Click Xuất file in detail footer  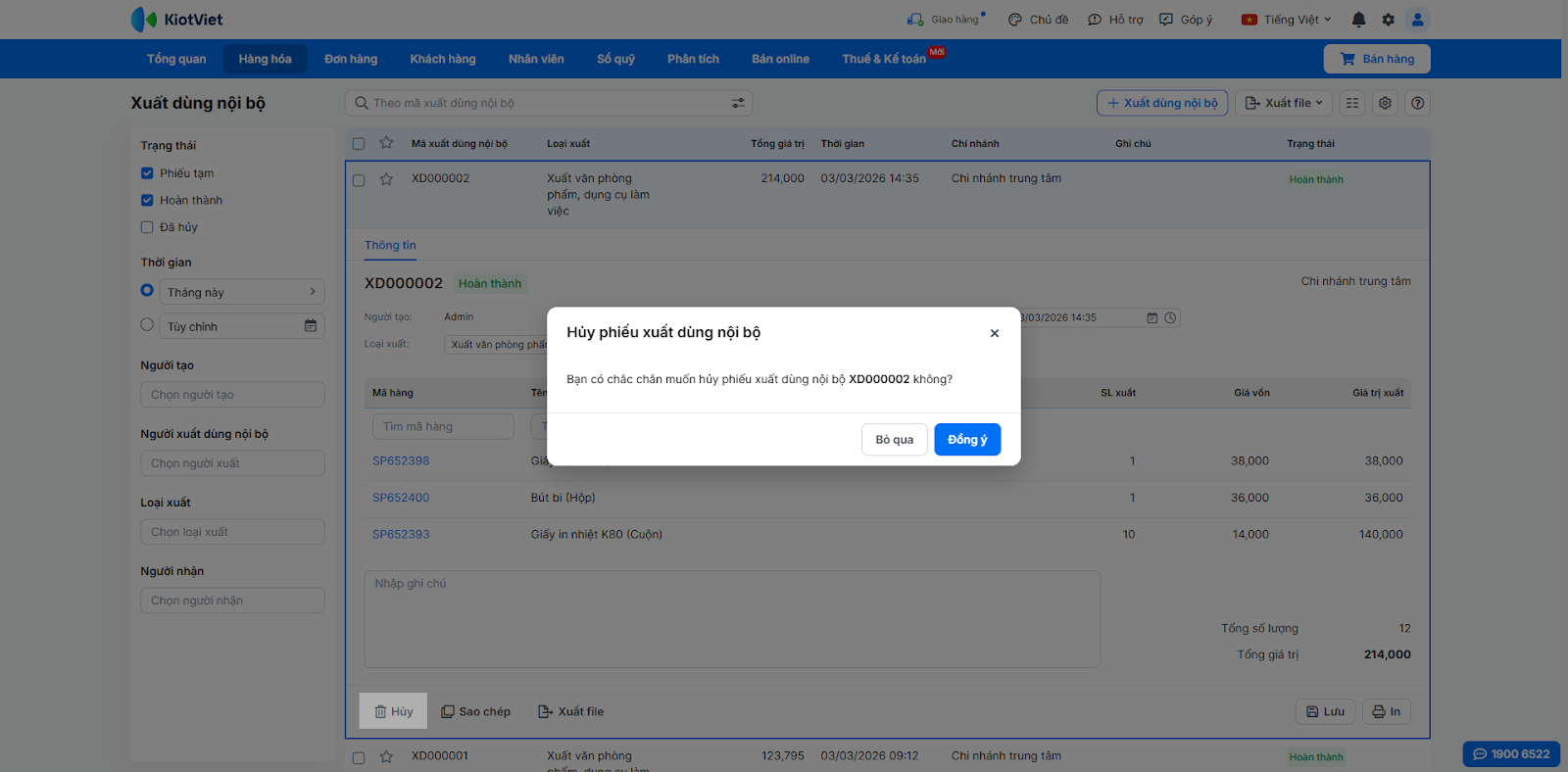tap(571, 711)
